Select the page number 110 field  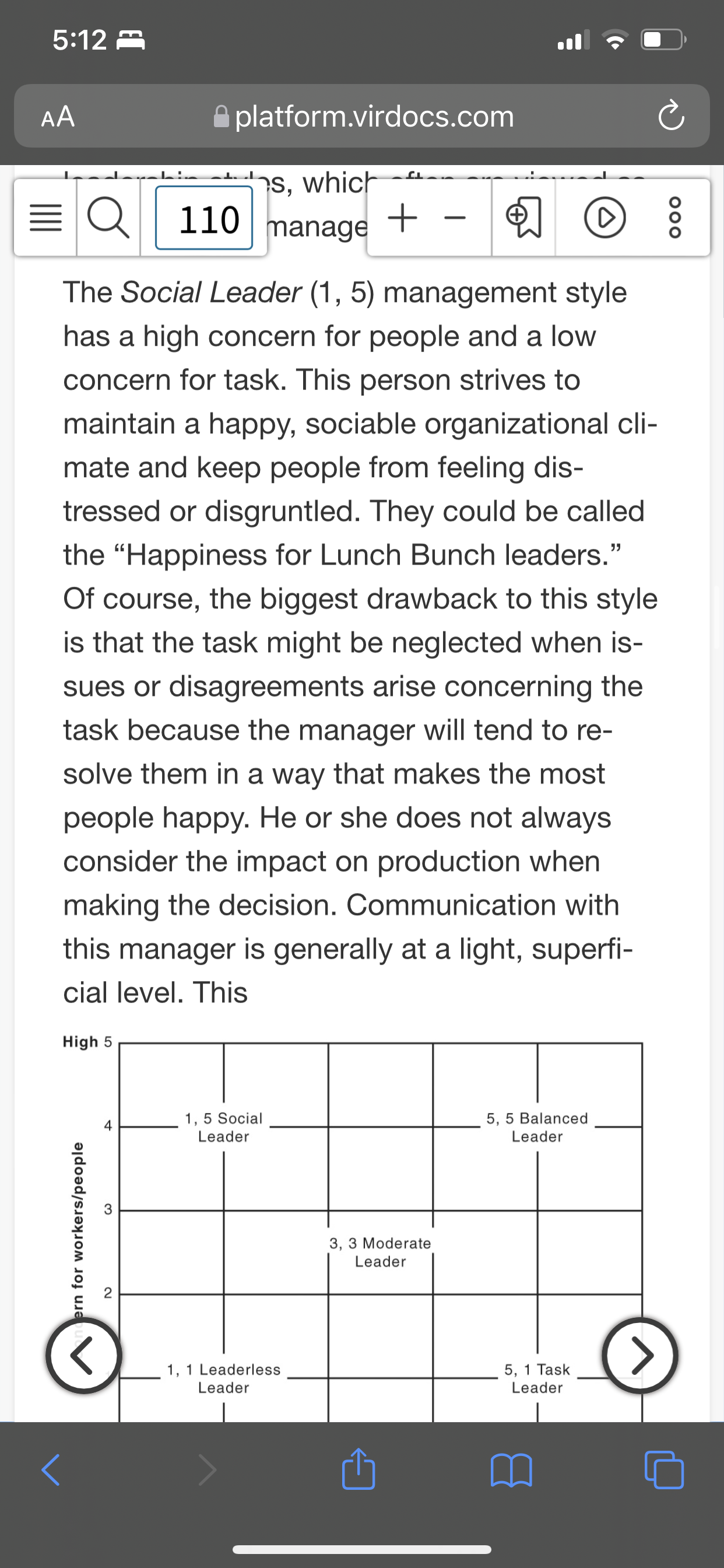[204, 218]
